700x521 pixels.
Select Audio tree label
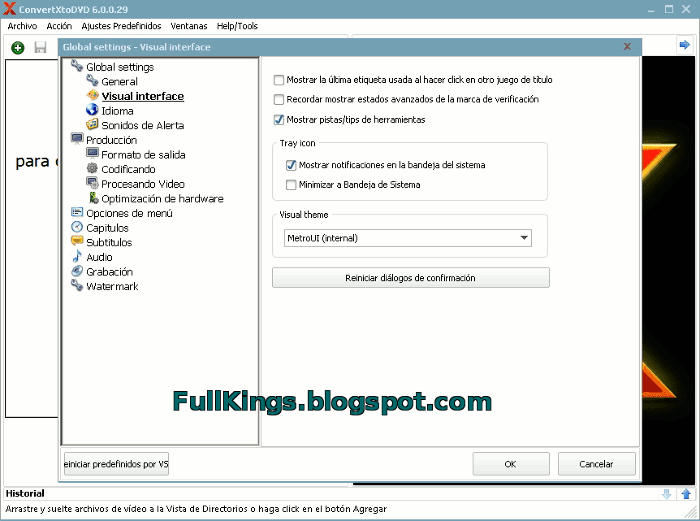(x=99, y=257)
